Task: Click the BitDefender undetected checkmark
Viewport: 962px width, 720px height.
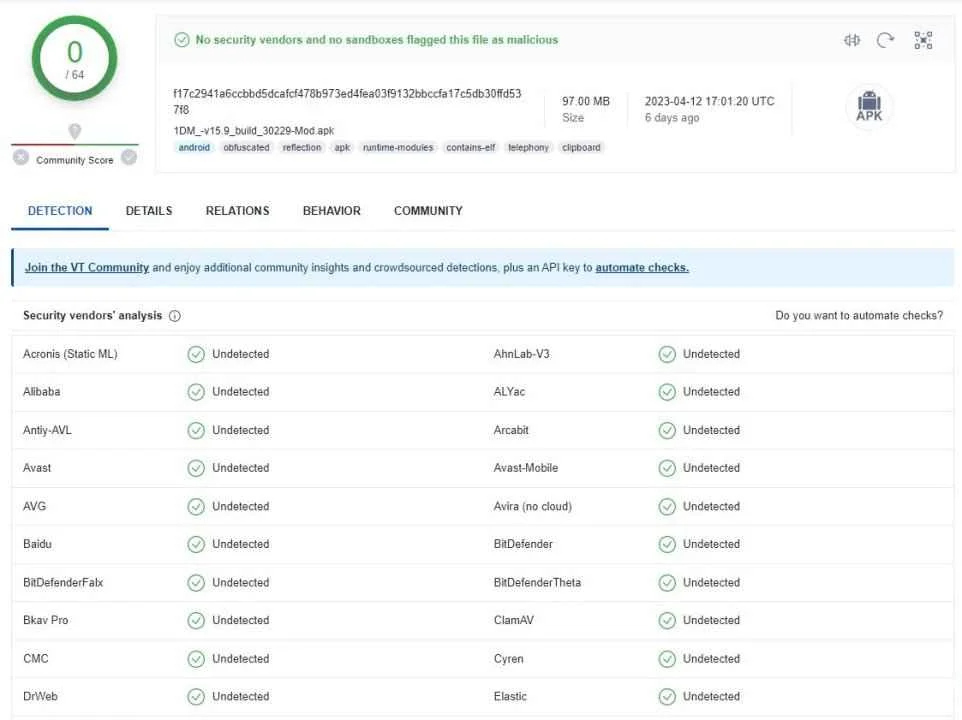Action: tap(667, 545)
